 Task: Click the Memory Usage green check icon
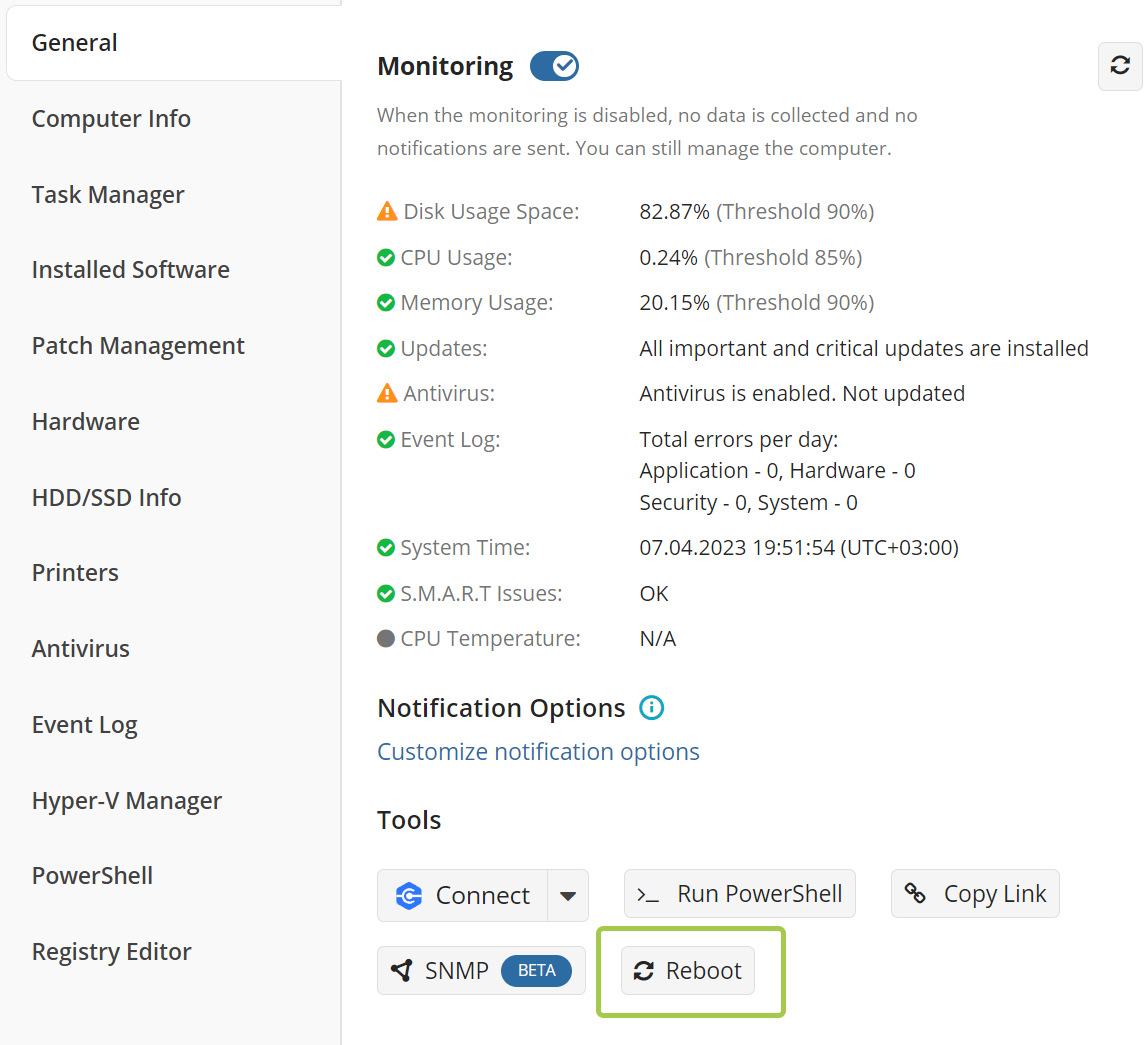click(386, 302)
